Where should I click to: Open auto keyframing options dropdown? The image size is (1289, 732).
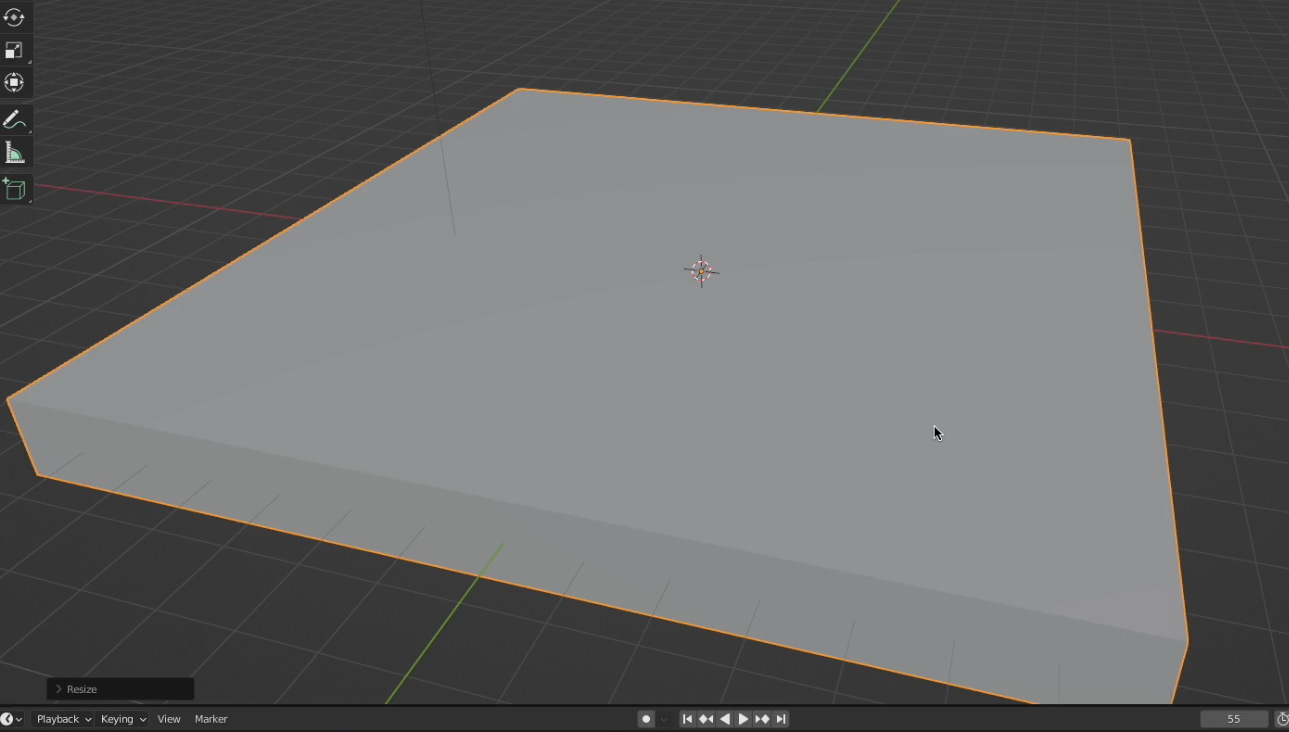[x=664, y=719]
